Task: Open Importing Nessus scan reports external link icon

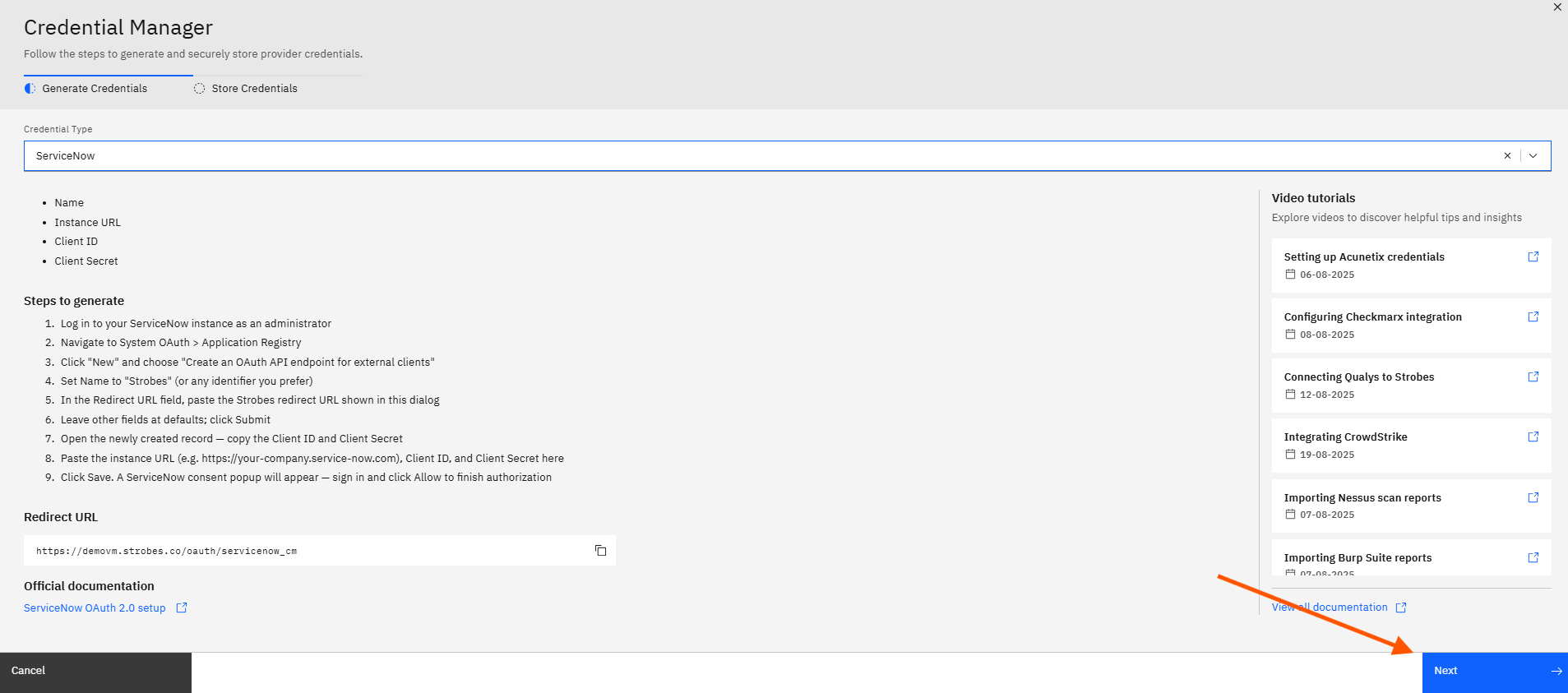Action: pyautogui.click(x=1533, y=497)
